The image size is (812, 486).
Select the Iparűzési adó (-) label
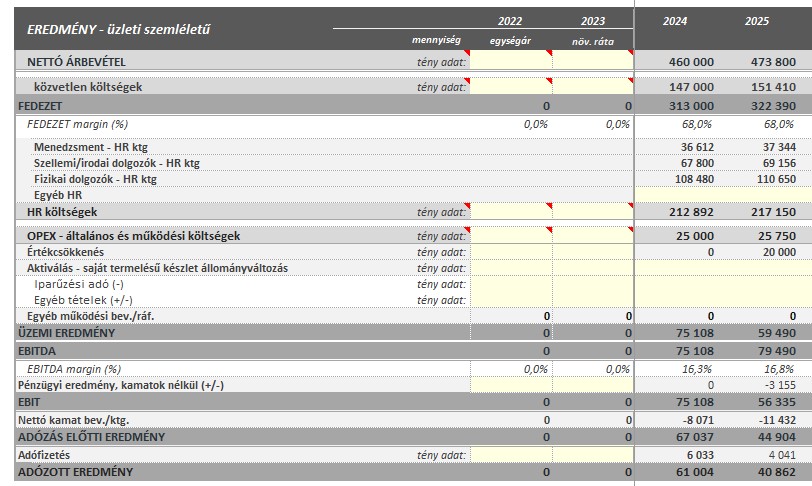point(79,284)
